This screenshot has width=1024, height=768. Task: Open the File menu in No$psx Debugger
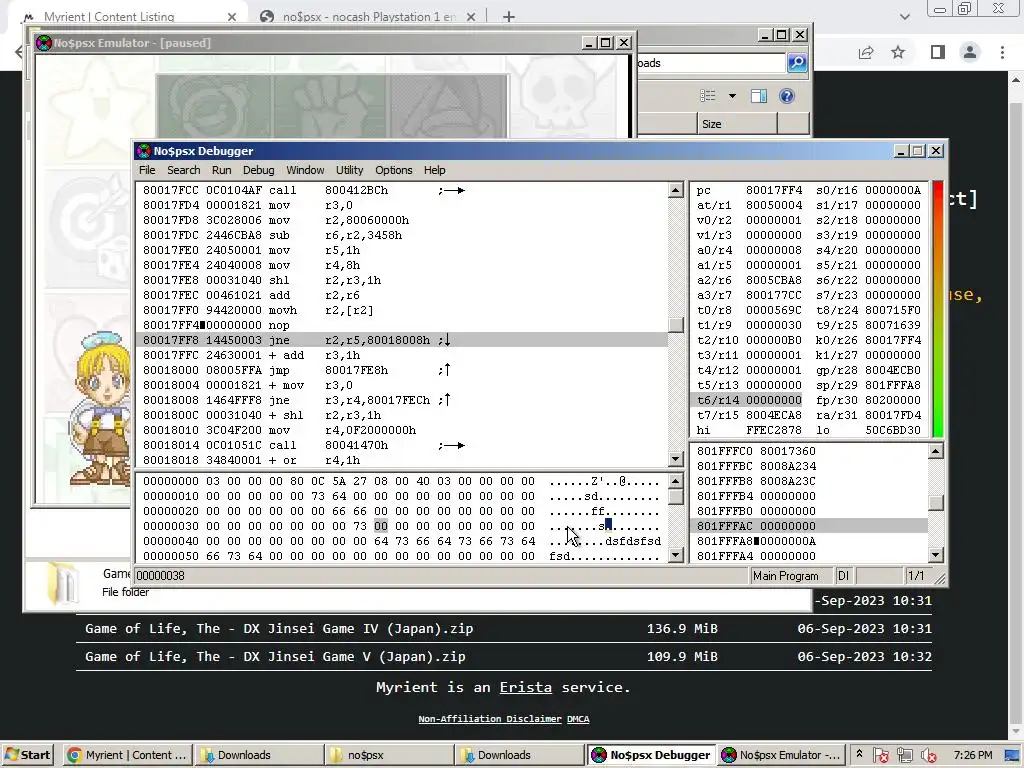point(147,170)
